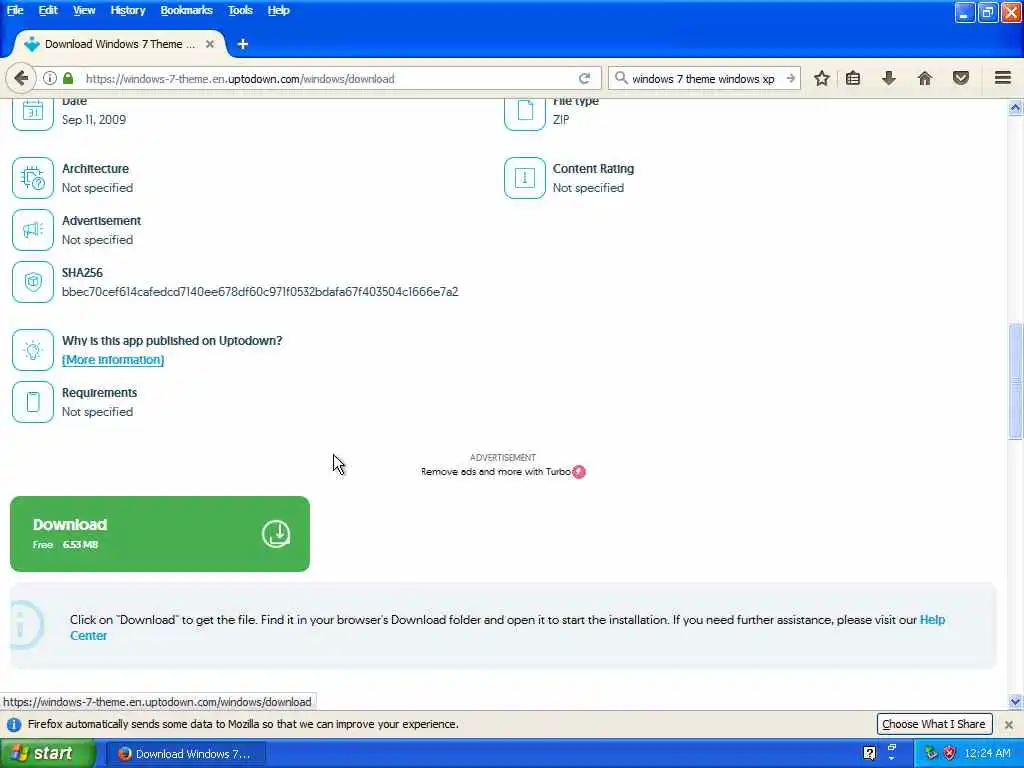Reload the page with the refresh icon
The image size is (1024, 768).
tap(584, 78)
